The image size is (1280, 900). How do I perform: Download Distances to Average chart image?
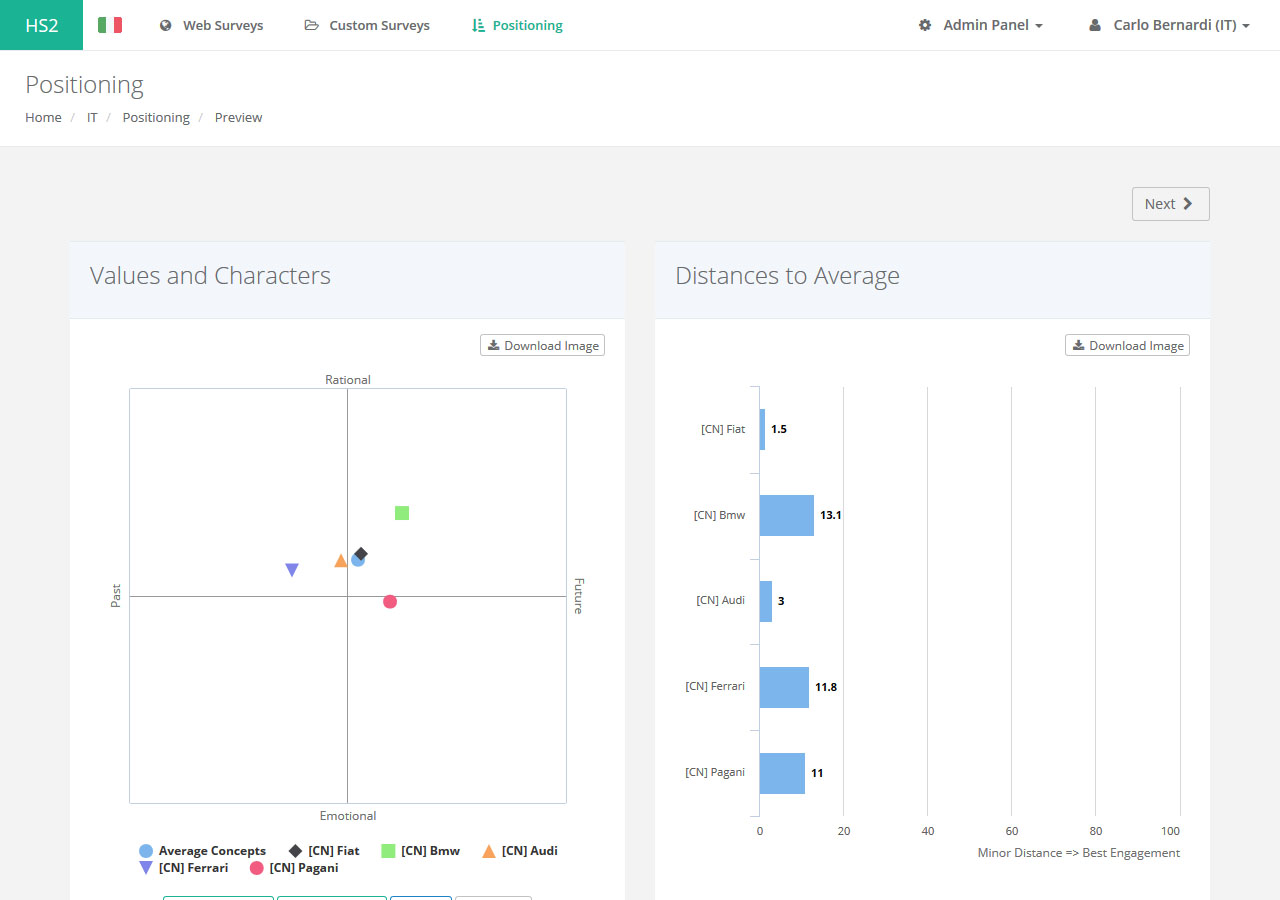pos(1127,345)
